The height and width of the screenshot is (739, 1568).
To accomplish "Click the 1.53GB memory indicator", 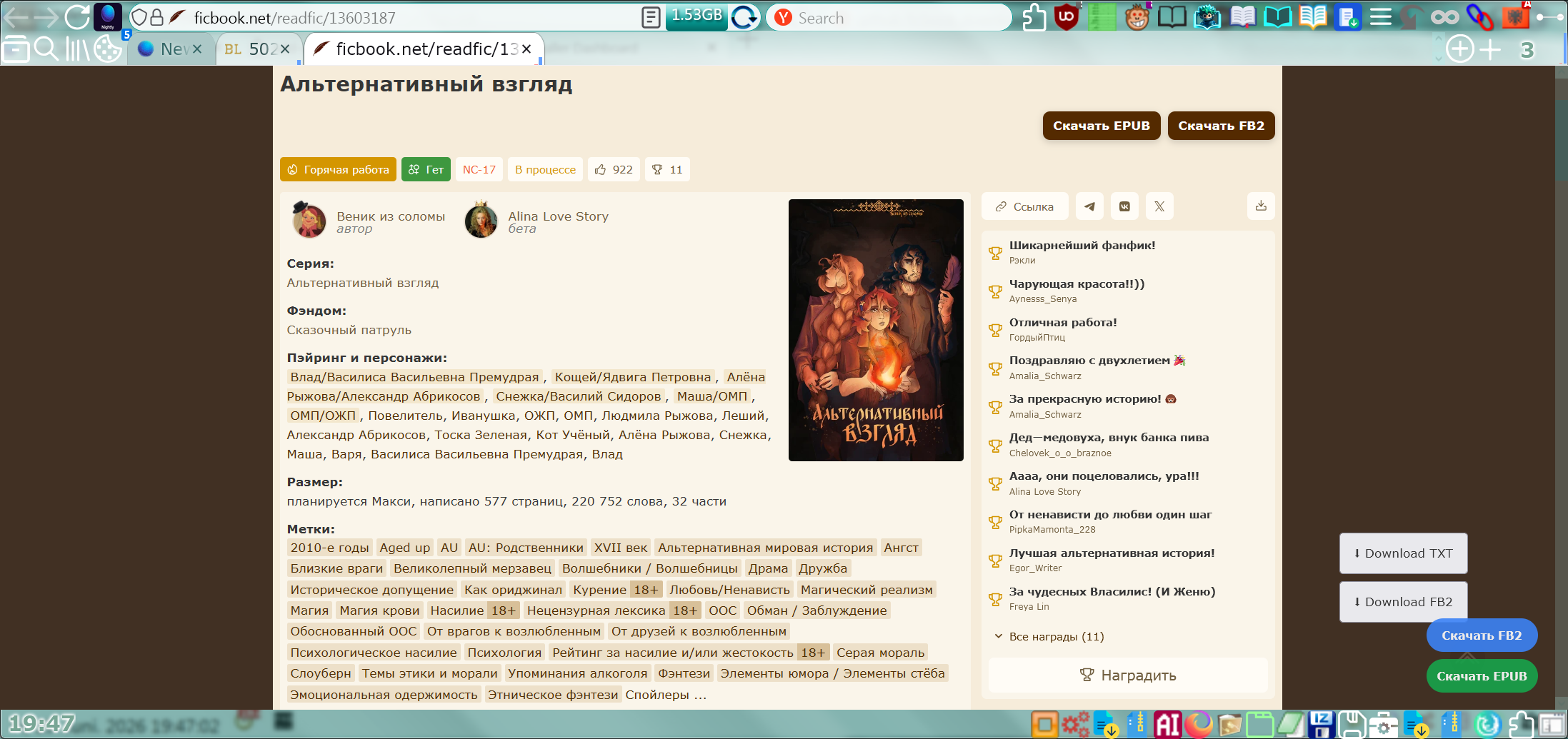I will 696,16.
